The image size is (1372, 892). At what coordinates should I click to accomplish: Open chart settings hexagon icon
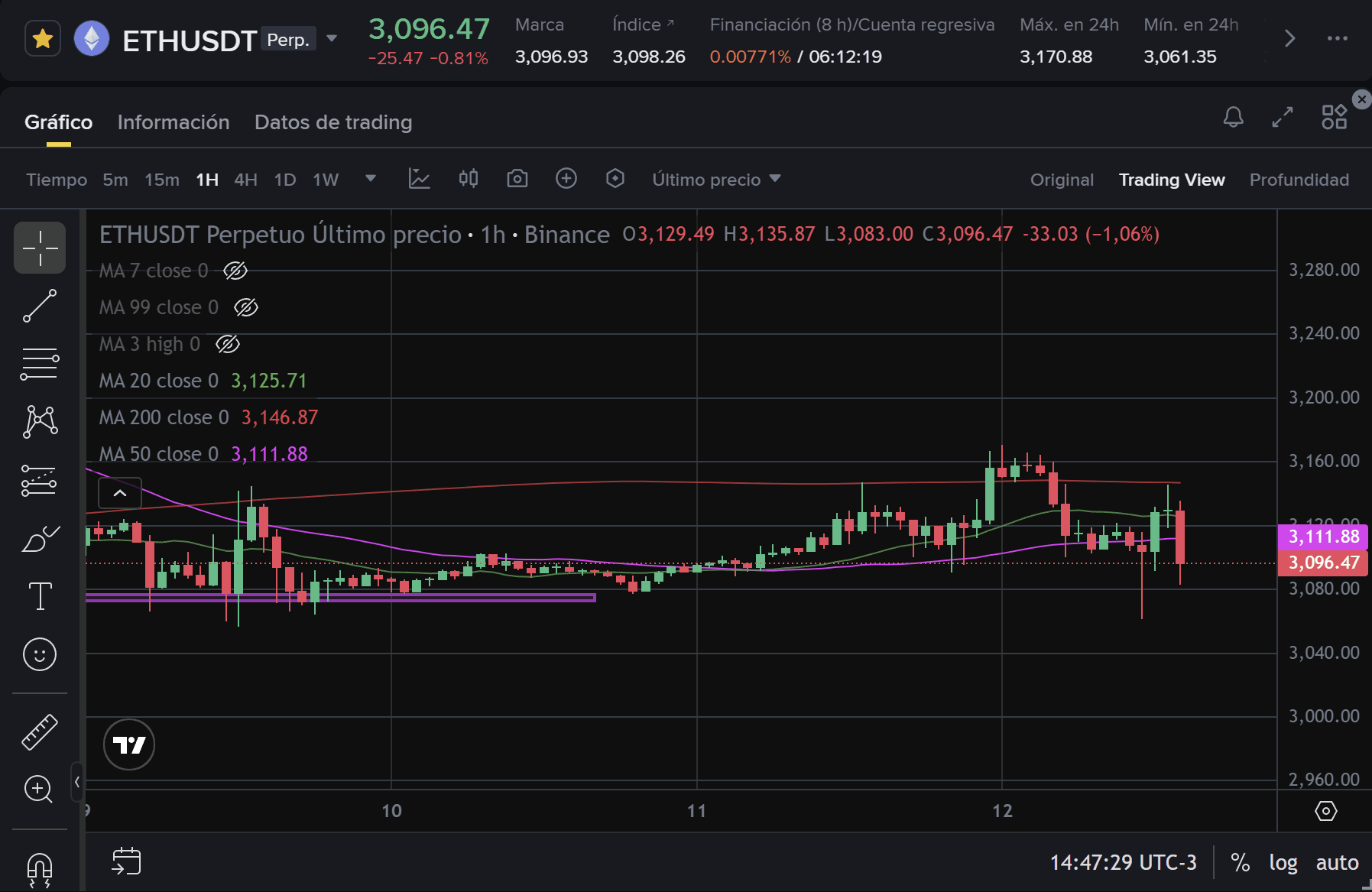pyautogui.click(x=615, y=179)
